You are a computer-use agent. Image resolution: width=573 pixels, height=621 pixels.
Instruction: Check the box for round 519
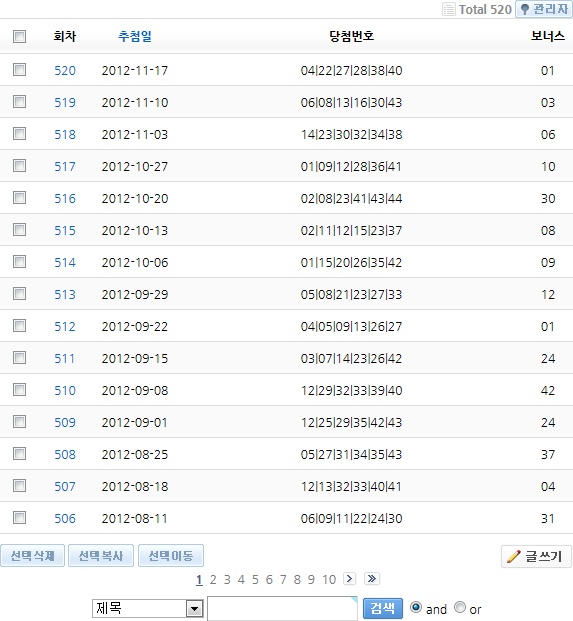coord(19,102)
